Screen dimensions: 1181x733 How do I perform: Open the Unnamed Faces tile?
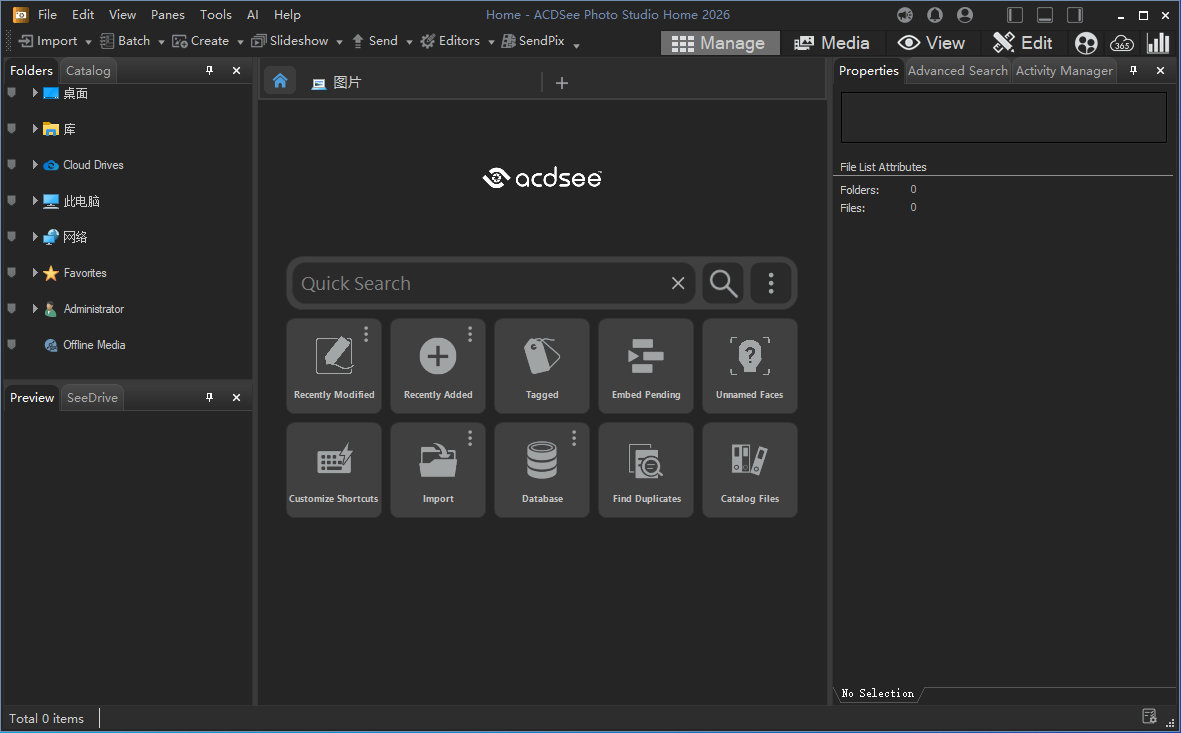point(749,366)
